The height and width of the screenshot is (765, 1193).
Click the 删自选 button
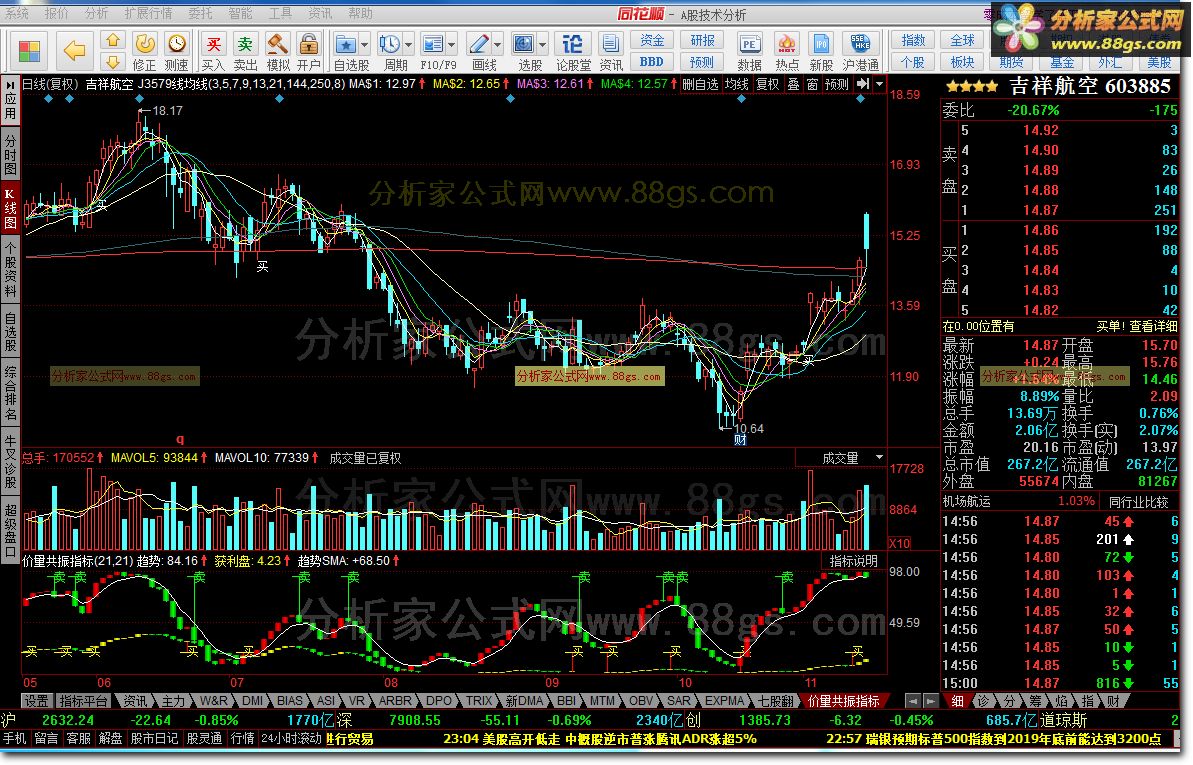tap(699, 84)
